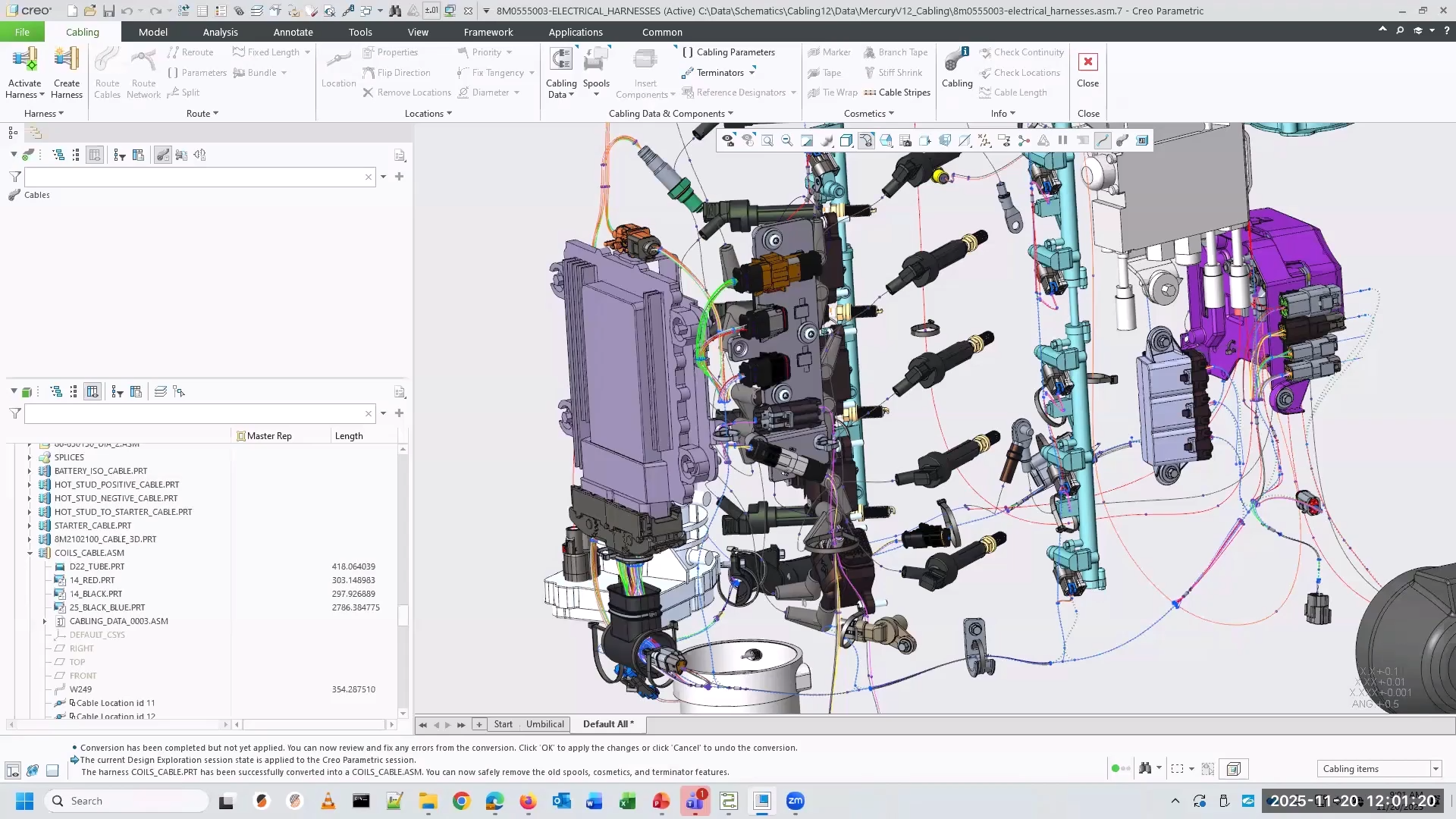Open the Locations group dropdown
1456x819 pixels.
[x=428, y=114]
